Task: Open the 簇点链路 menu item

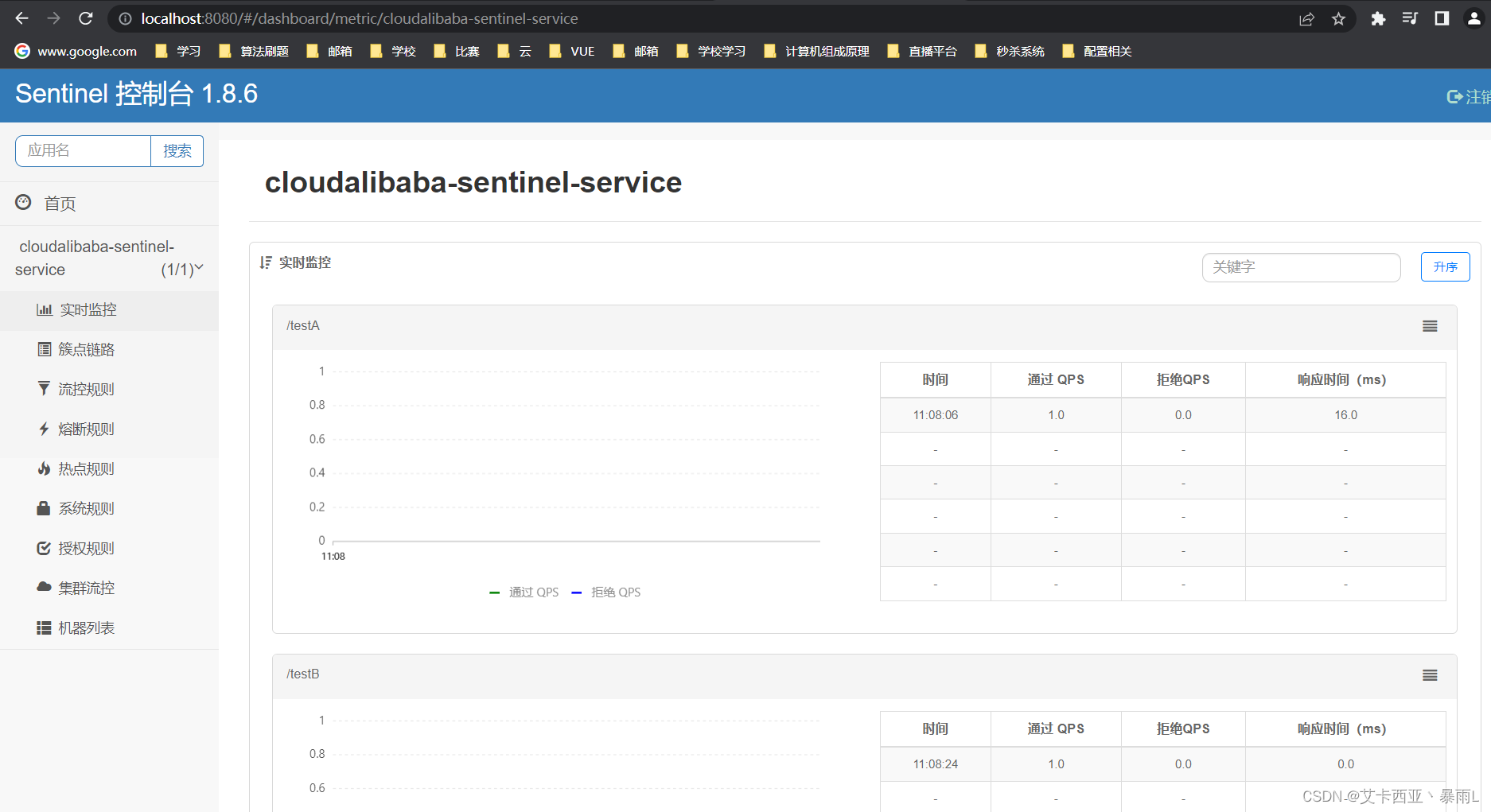Action: tap(109, 350)
